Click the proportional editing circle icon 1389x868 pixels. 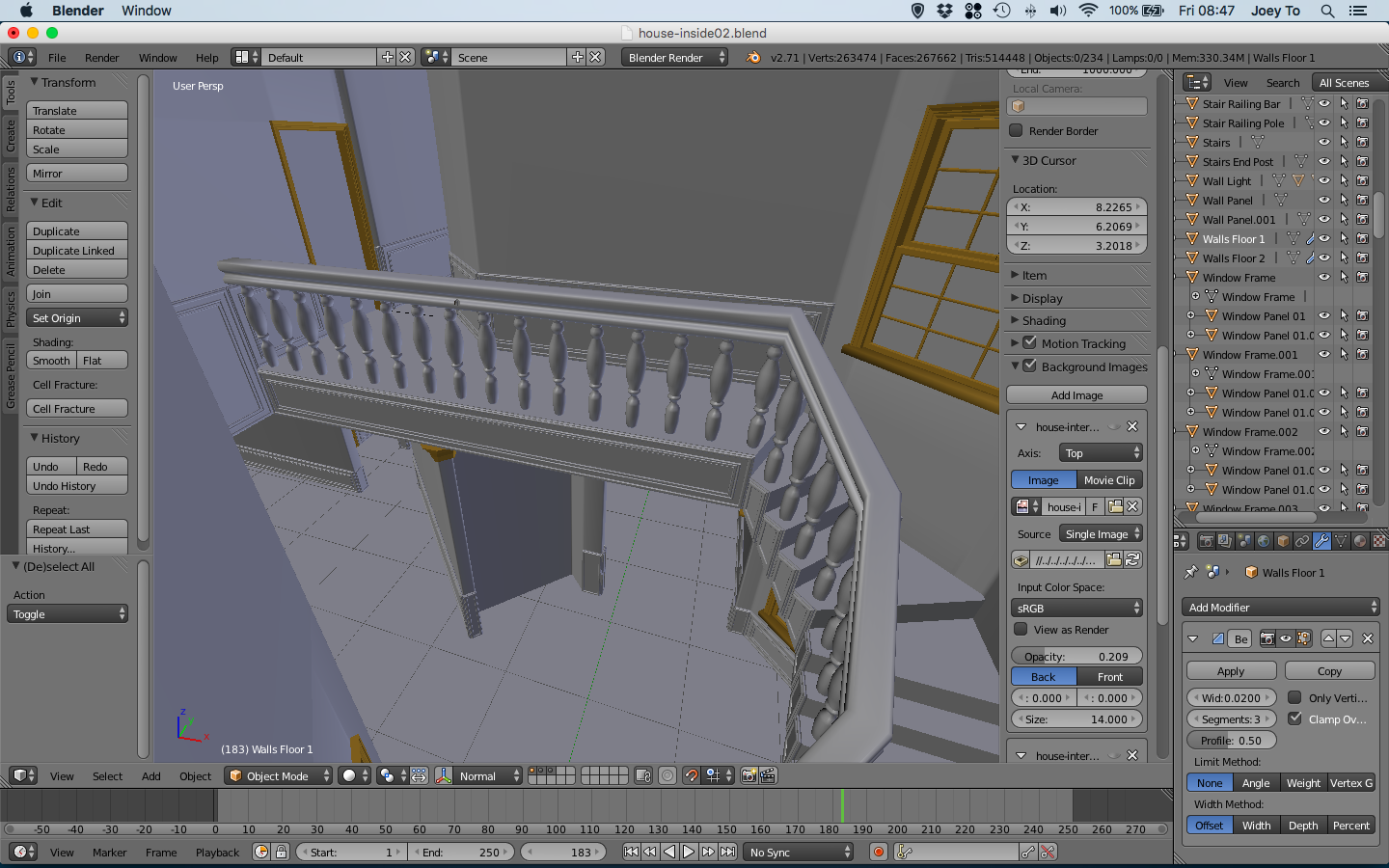coord(667,775)
